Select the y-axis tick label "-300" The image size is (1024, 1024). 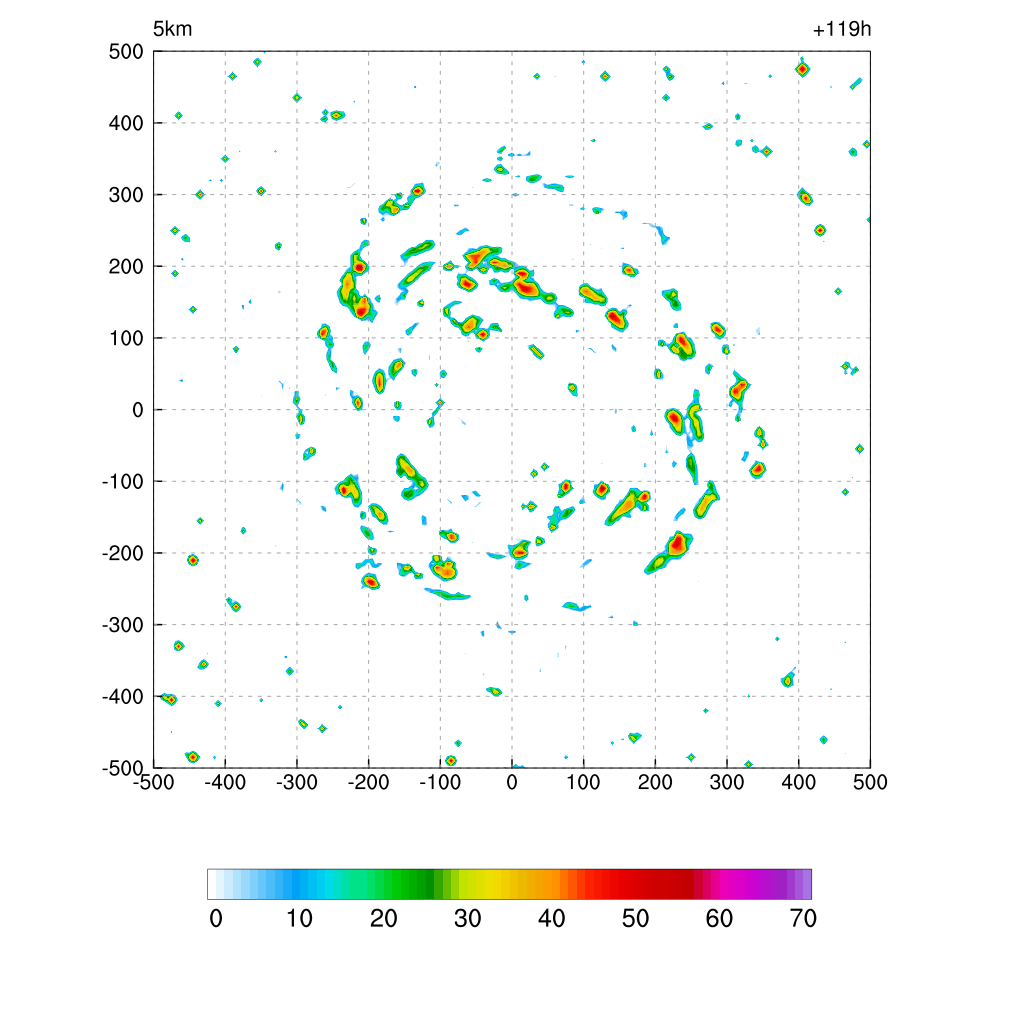[123, 625]
